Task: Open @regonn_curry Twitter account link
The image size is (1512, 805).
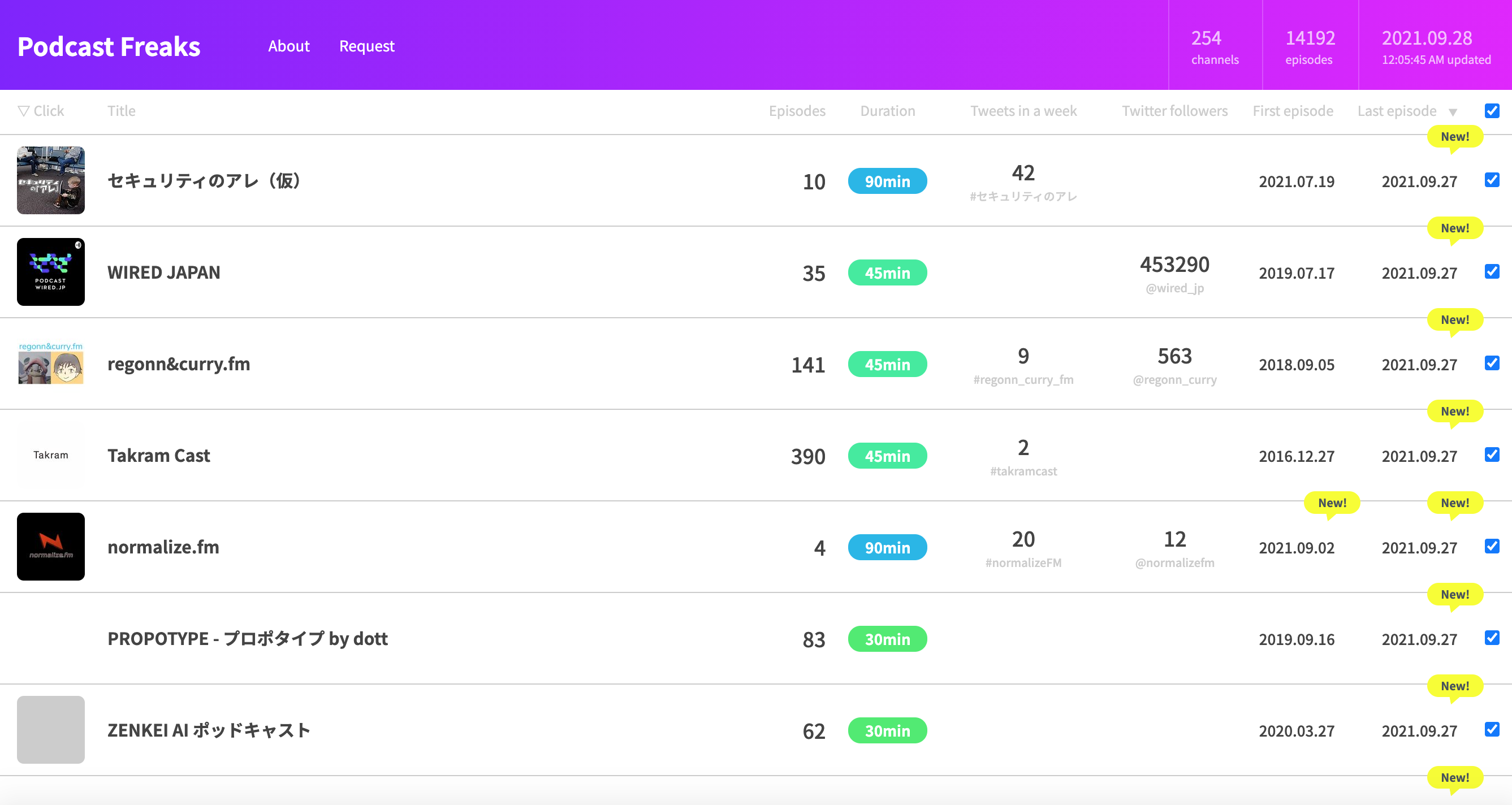Action: coord(1174,380)
